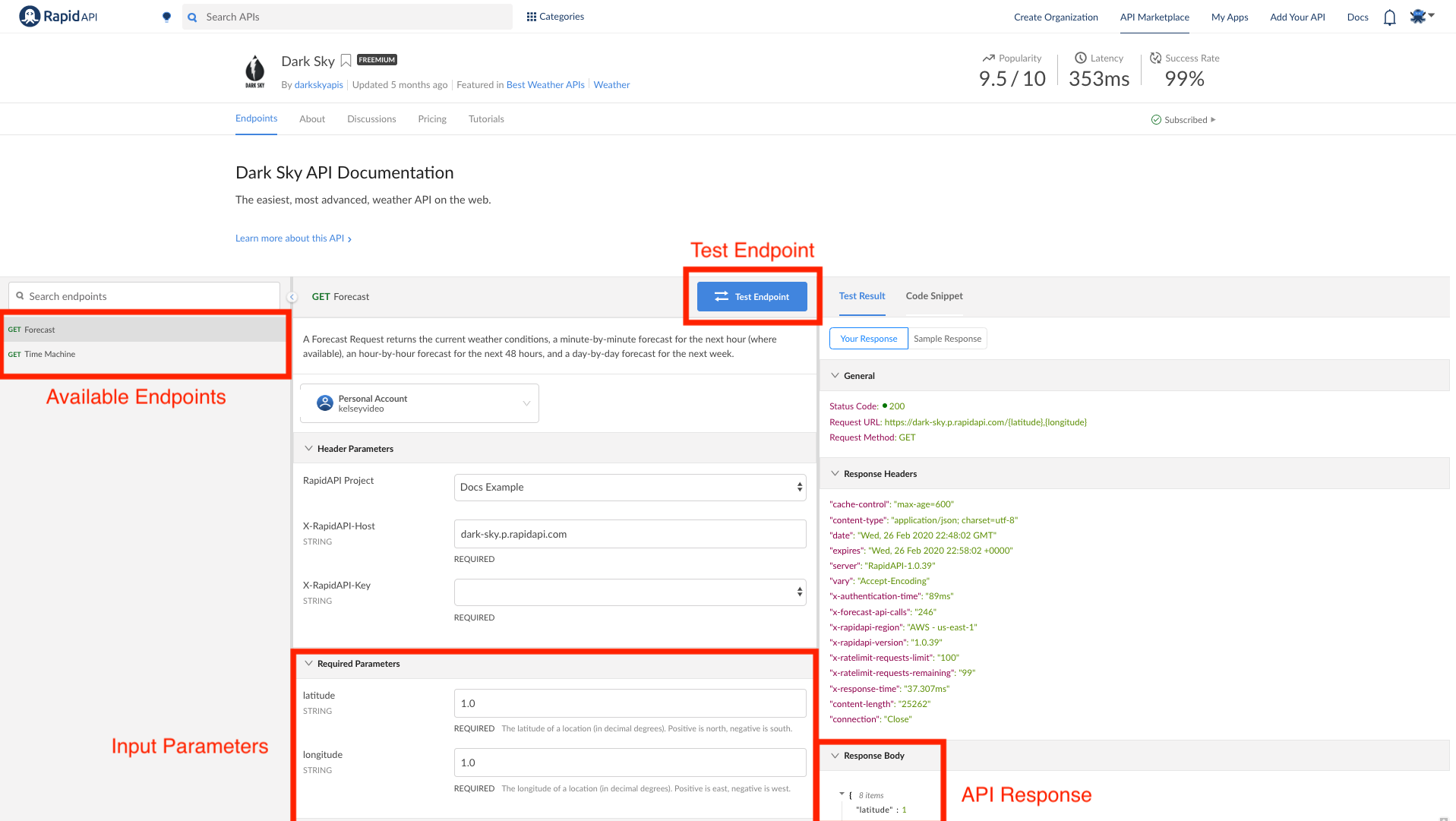Open the Tutorials tab
The width and height of the screenshot is (1456, 821).
pyautogui.click(x=486, y=119)
